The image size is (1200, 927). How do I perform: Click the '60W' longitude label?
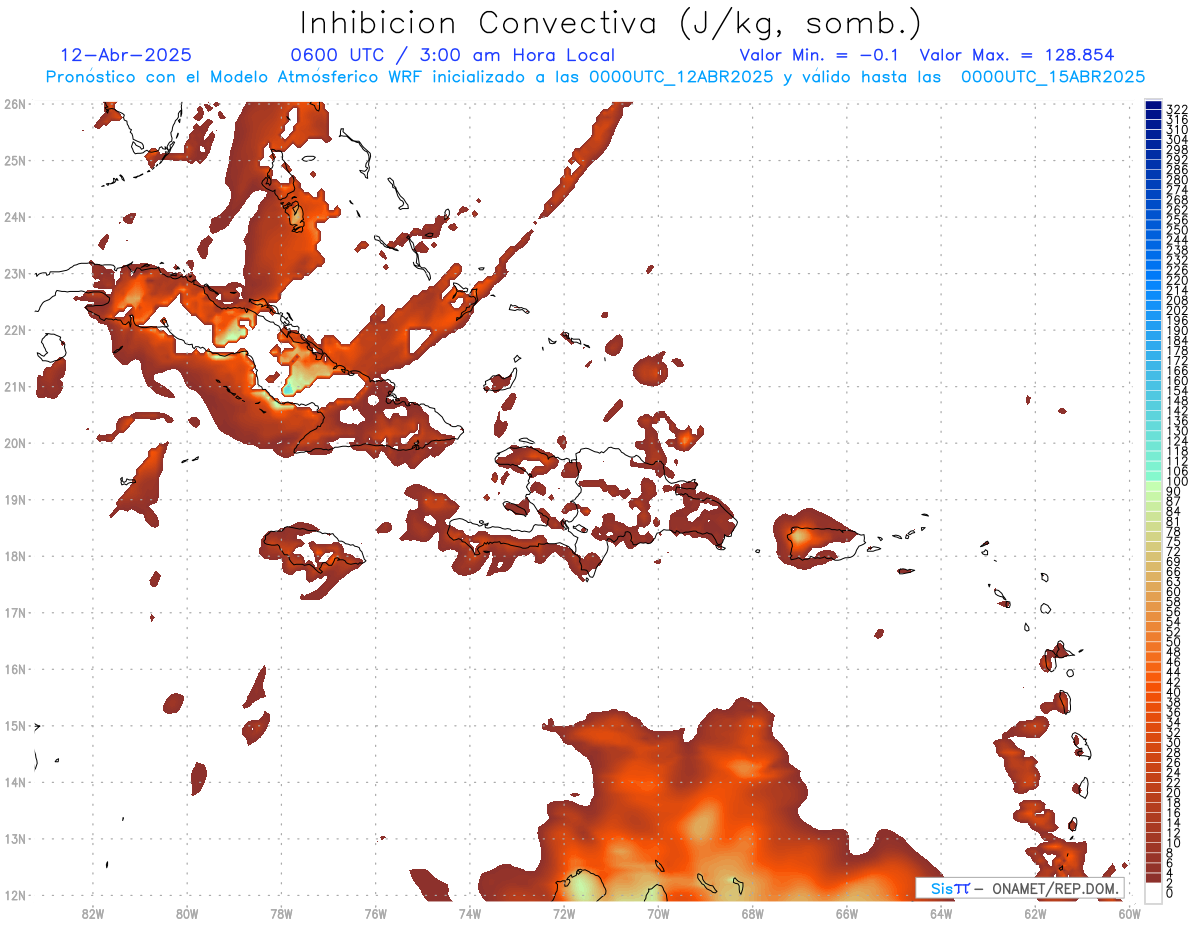tap(1130, 913)
